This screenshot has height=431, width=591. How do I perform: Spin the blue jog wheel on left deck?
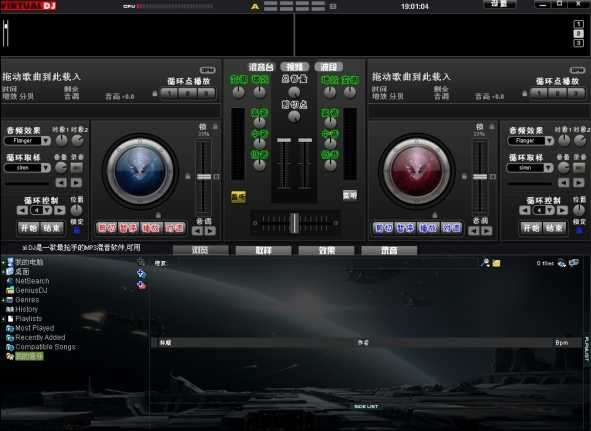[140, 171]
